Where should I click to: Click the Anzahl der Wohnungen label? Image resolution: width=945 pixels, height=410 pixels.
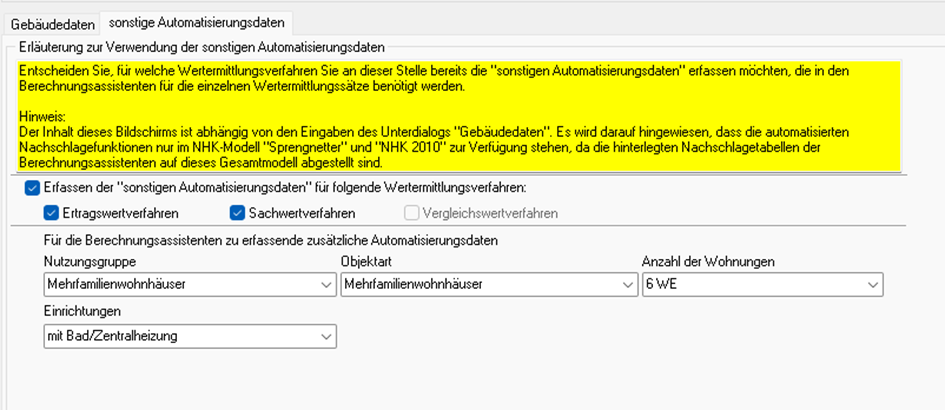click(708, 262)
